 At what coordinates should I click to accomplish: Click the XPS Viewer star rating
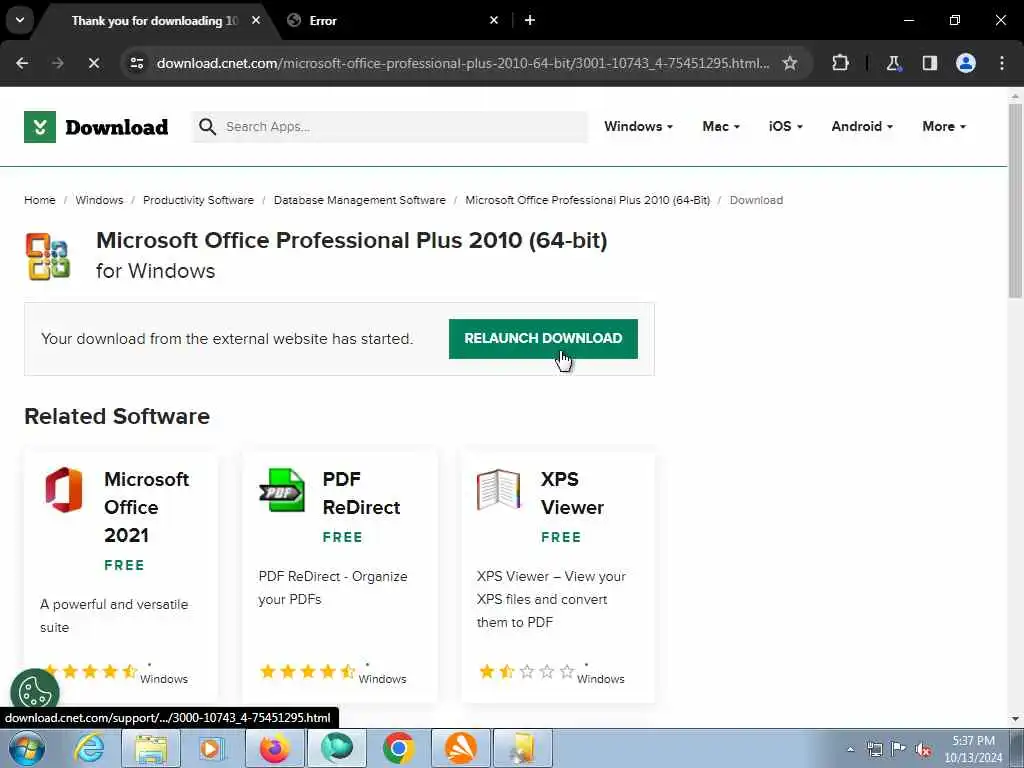[527, 671]
